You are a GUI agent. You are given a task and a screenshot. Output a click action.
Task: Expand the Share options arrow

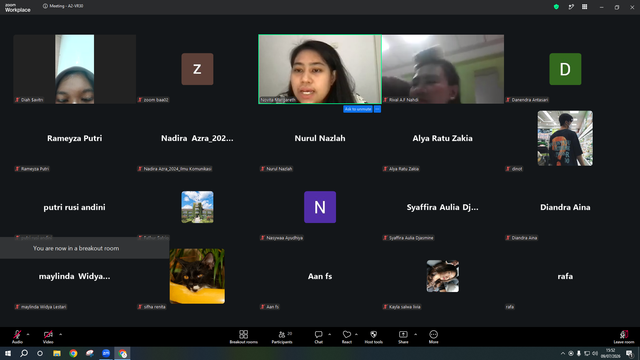click(x=416, y=334)
